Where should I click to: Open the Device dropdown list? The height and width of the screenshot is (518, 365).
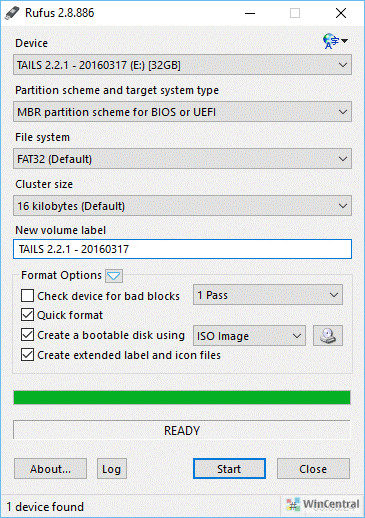point(182,65)
